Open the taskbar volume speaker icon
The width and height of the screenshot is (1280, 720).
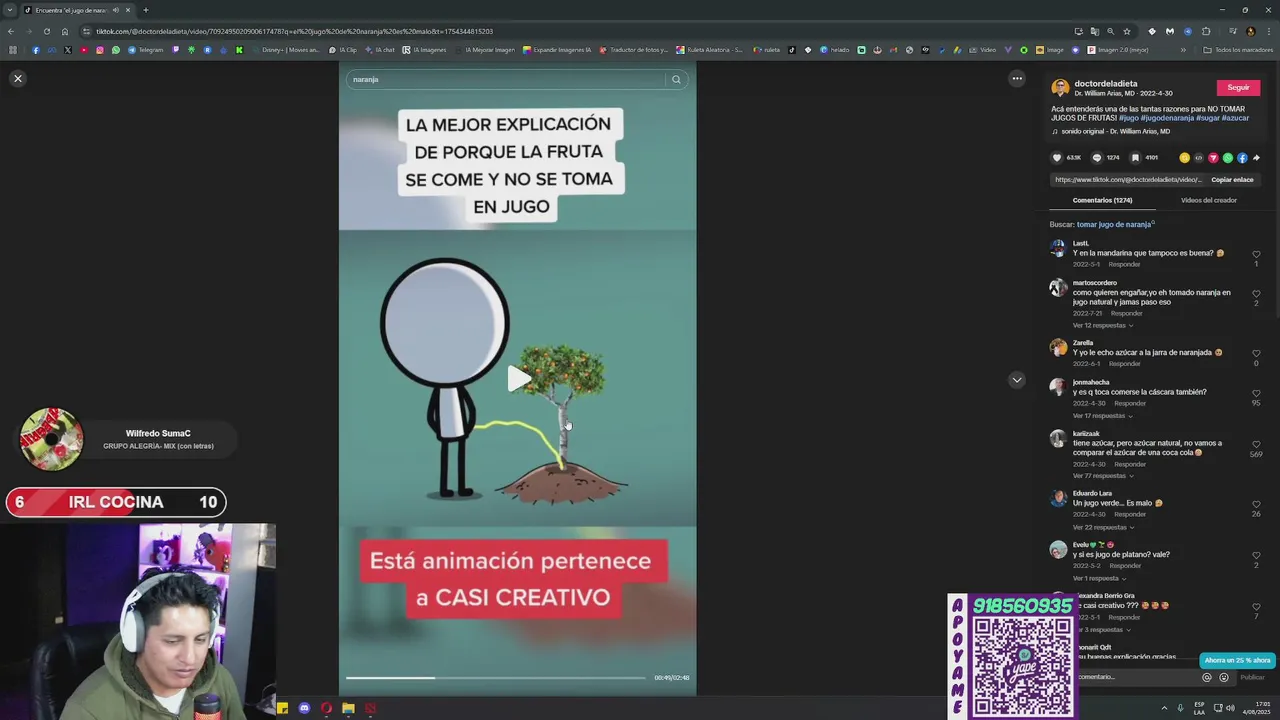1230,708
